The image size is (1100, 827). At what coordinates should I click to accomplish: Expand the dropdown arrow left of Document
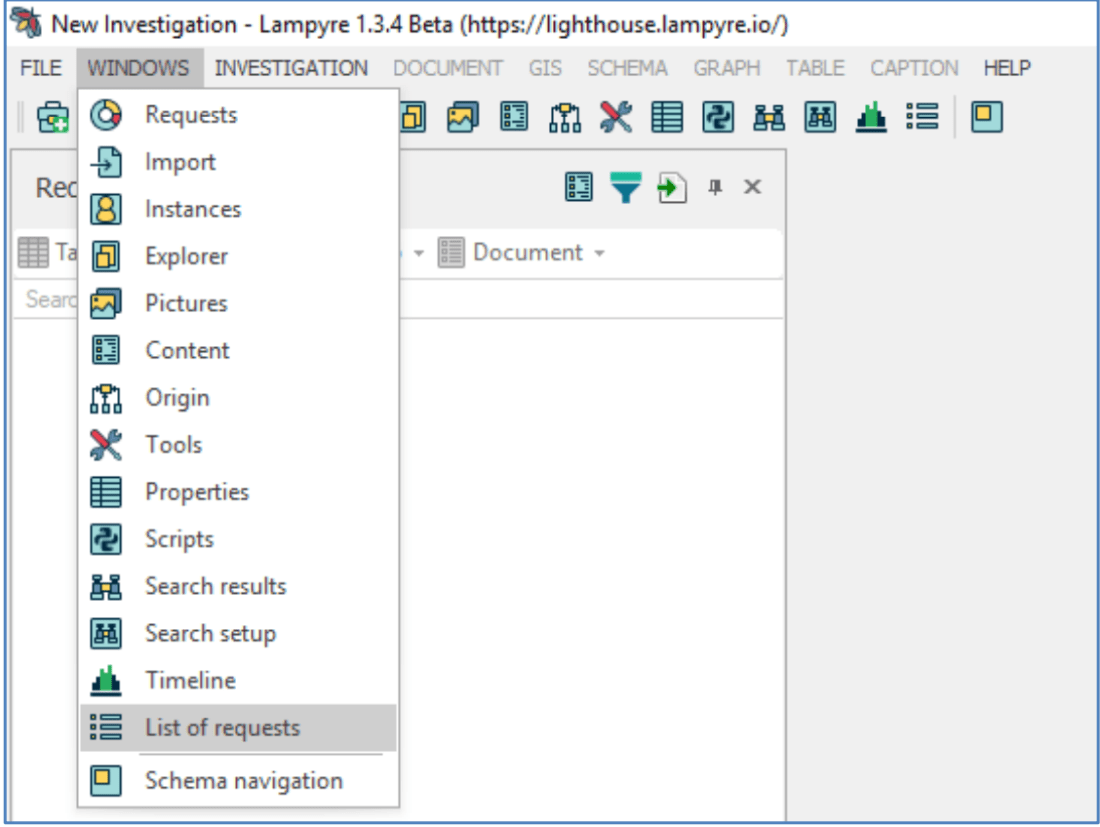pos(419,253)
